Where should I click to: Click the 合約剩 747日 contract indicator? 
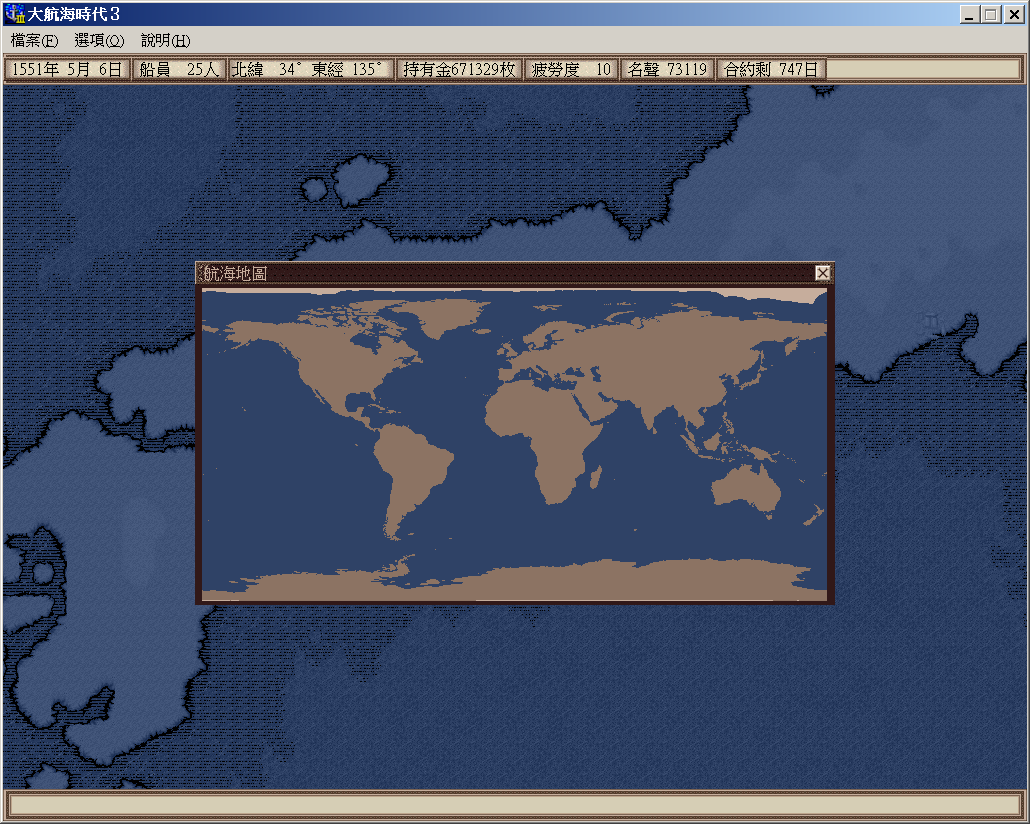(770, 69)
